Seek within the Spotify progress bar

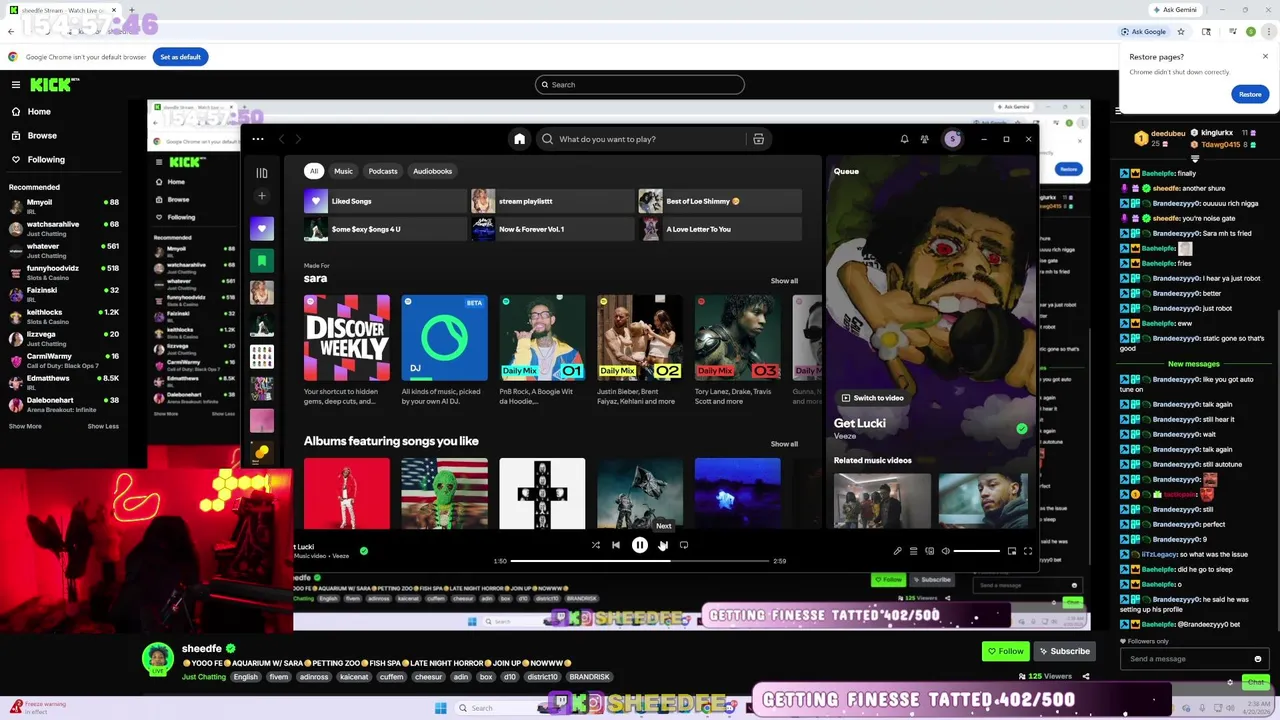[x=640, y=561]
